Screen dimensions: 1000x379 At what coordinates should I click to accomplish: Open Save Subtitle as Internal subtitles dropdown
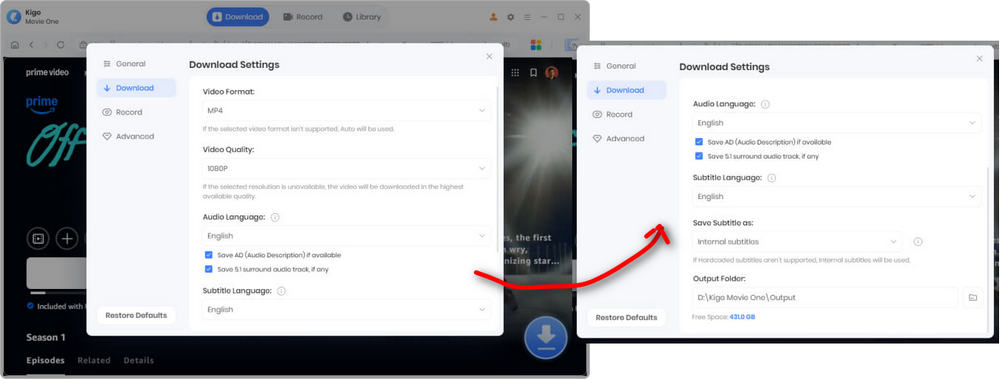pos(798,242)
